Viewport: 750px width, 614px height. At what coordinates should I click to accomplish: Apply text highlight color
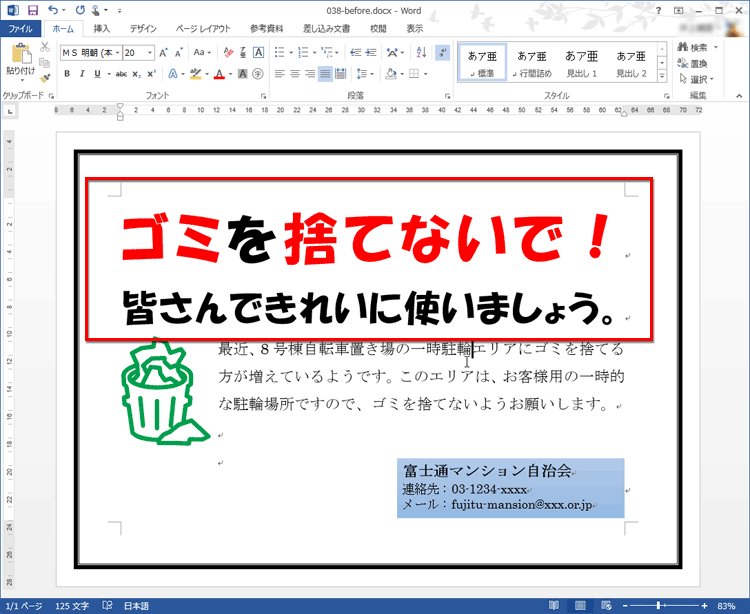pos(196,74)
